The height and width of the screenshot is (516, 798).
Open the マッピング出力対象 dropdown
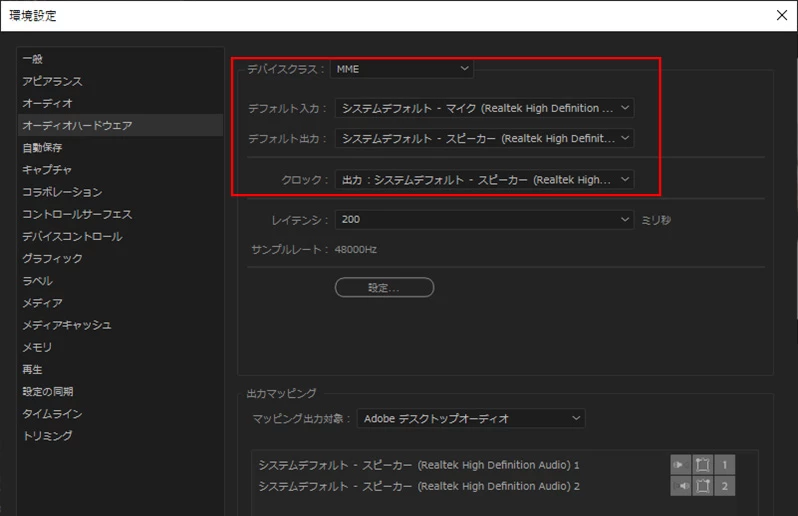pos(471,418)
